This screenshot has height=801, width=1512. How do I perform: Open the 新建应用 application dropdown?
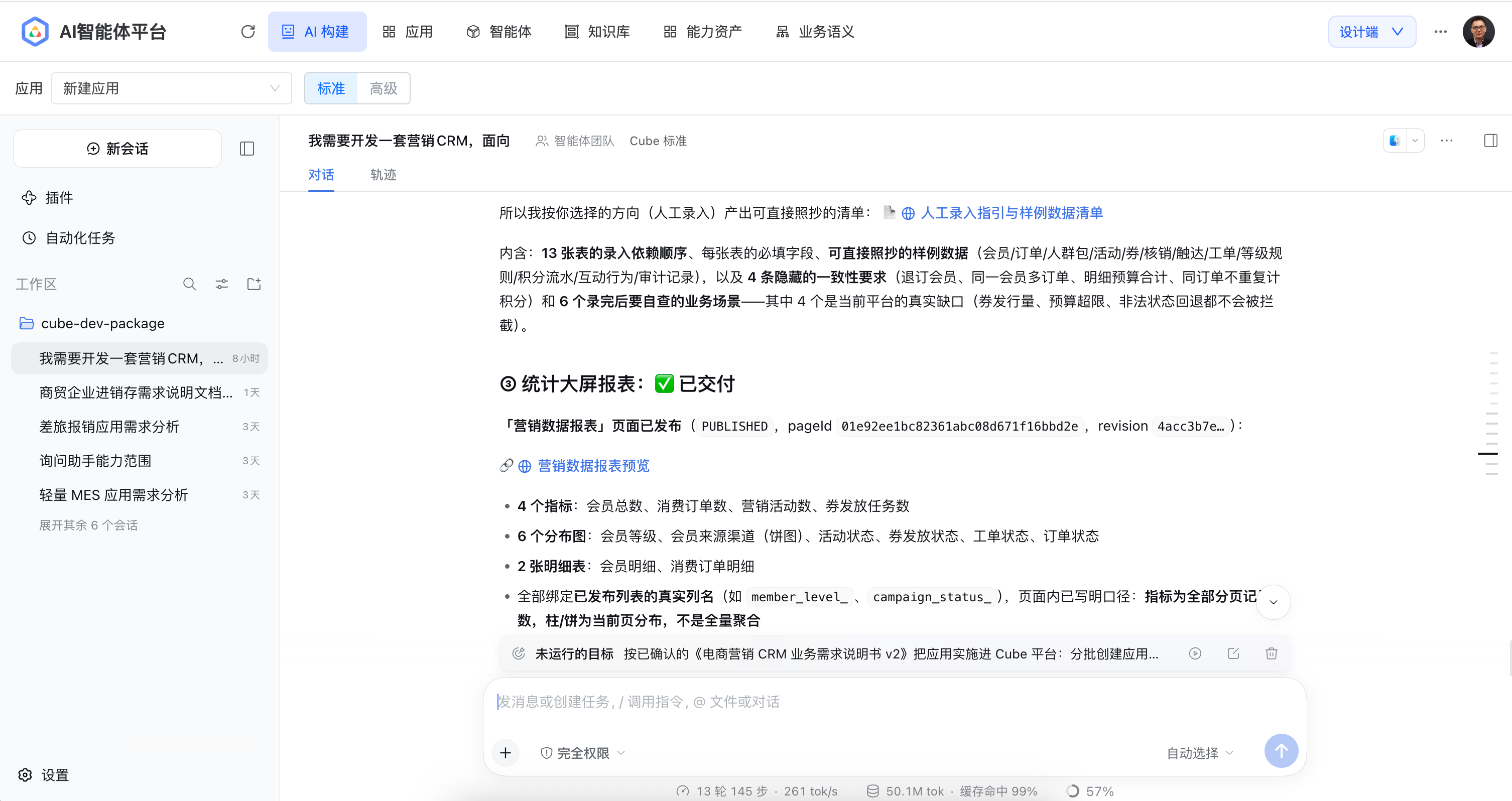click(171, 89)
